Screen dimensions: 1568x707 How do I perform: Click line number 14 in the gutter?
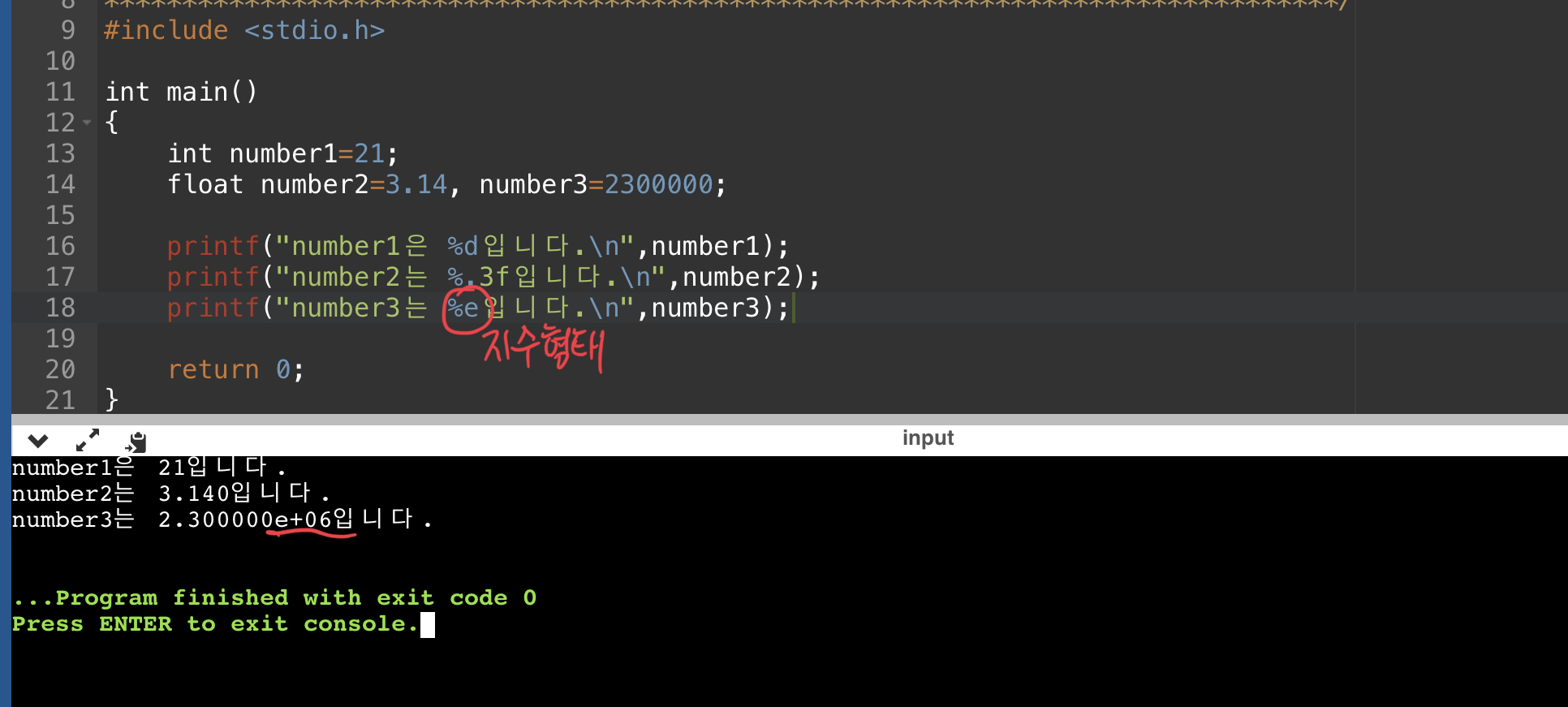click(x=60, y=184)
